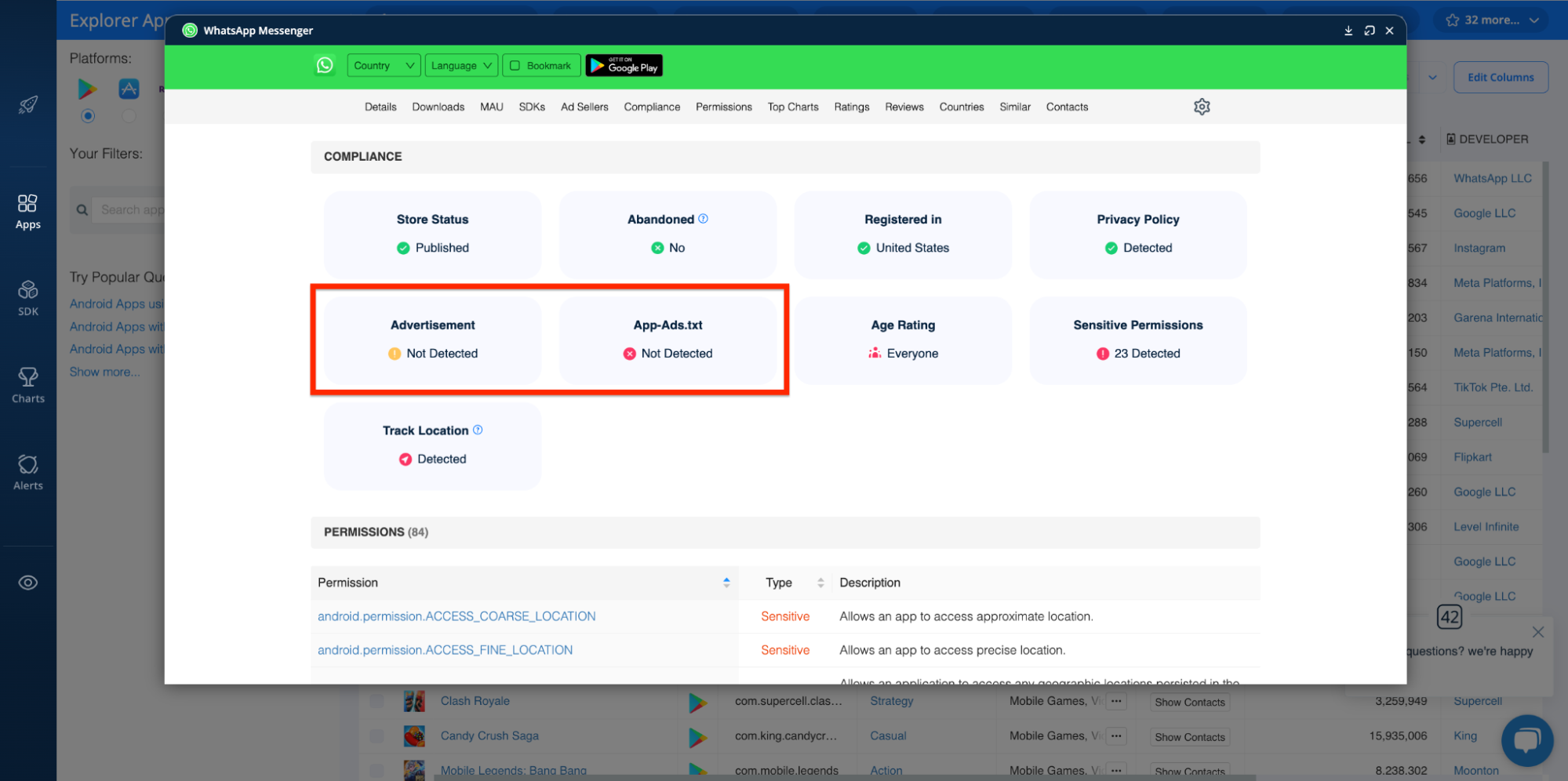Click the refresh icon in the modal title bar

coord(1370,31)
